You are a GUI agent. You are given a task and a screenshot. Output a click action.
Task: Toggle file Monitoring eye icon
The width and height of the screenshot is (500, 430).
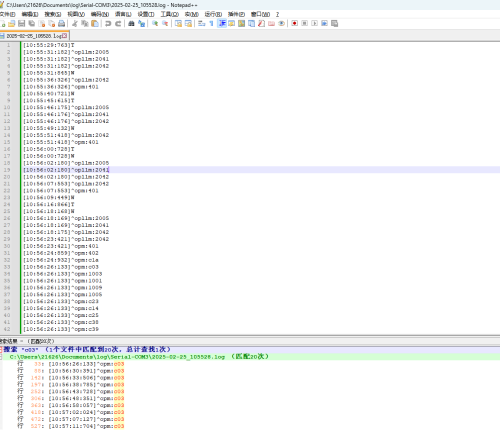click(281, 23)
